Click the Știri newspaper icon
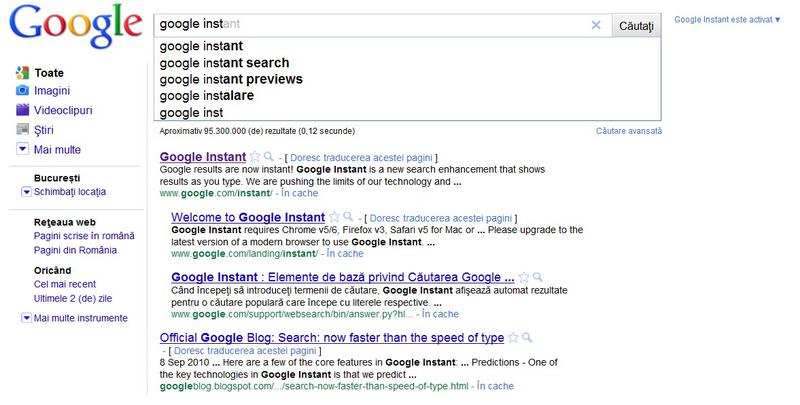This screenshot has height=405, width=800. click(23, 130)
